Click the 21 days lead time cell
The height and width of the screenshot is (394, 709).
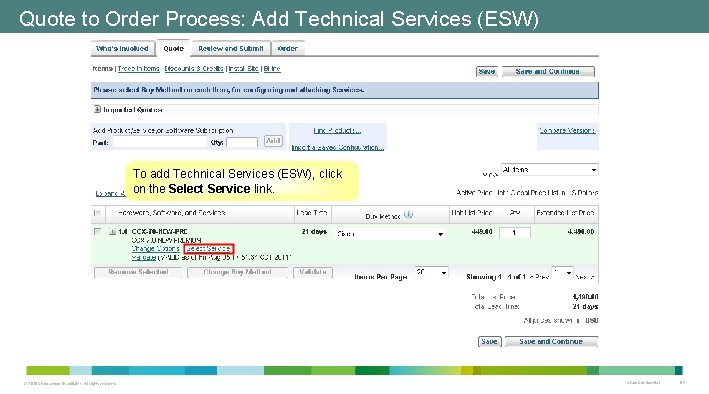point(314,232)
